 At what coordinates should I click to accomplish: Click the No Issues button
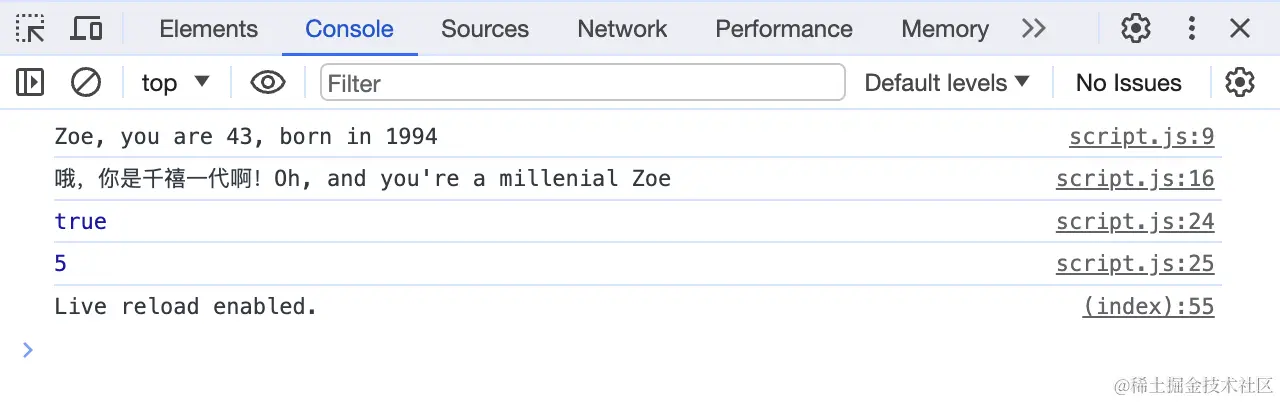click(1128, 83)
